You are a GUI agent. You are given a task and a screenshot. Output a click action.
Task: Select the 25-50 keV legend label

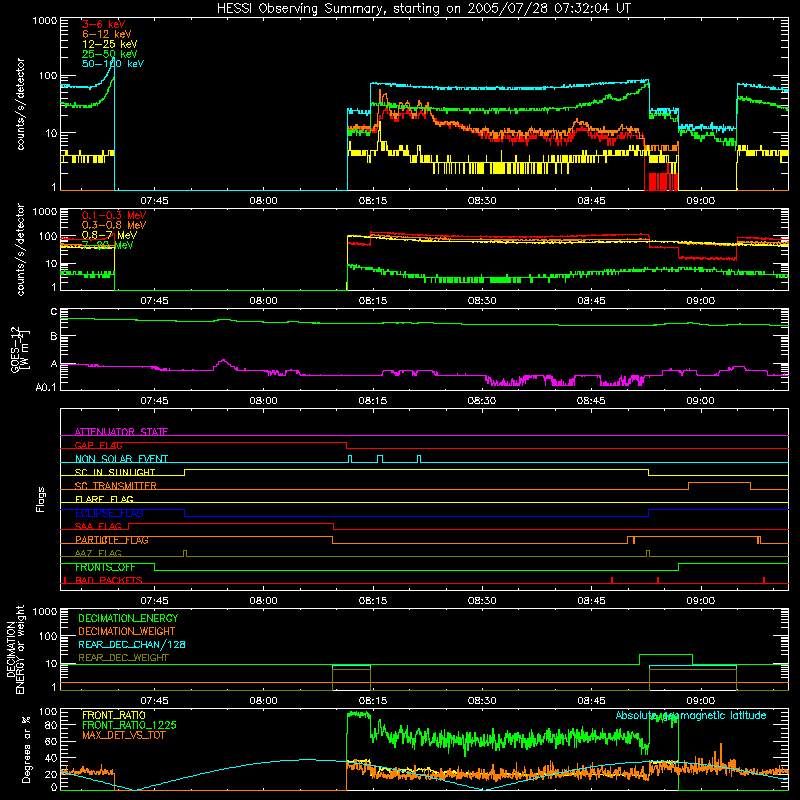109,54
